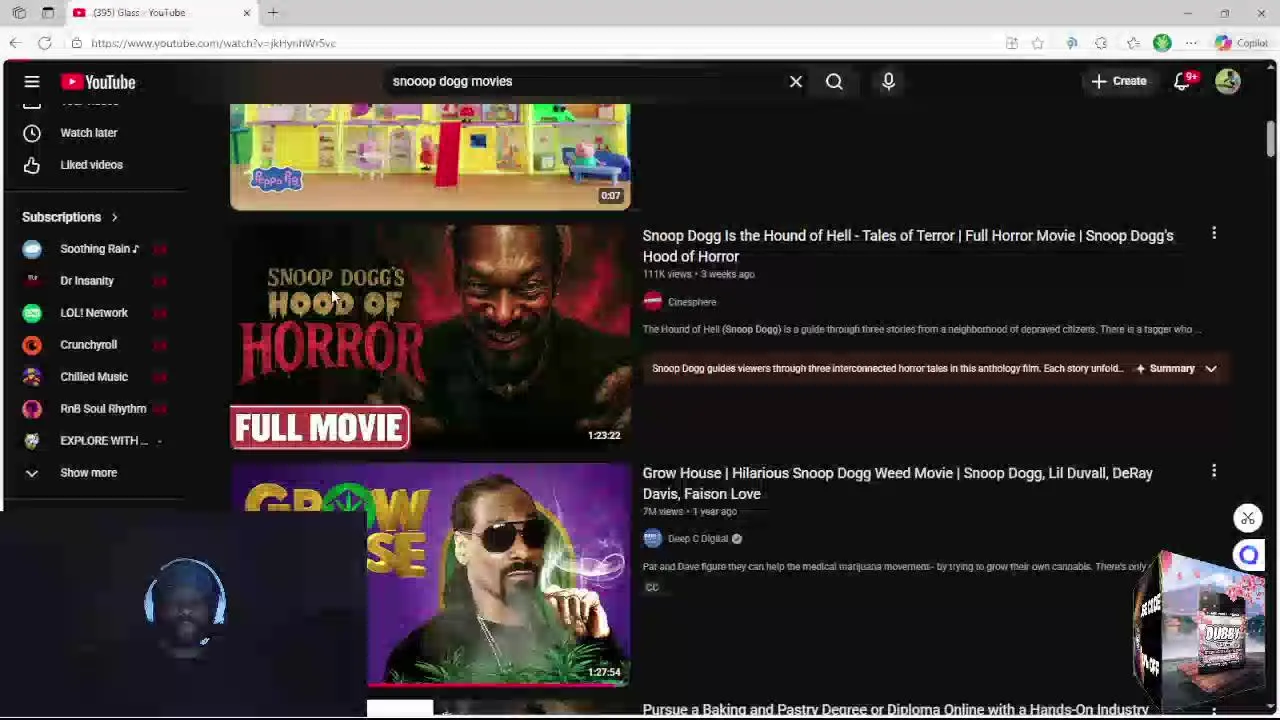Open a new browser tab
This screenshot has height=720, width=1280.
(273, 13)
